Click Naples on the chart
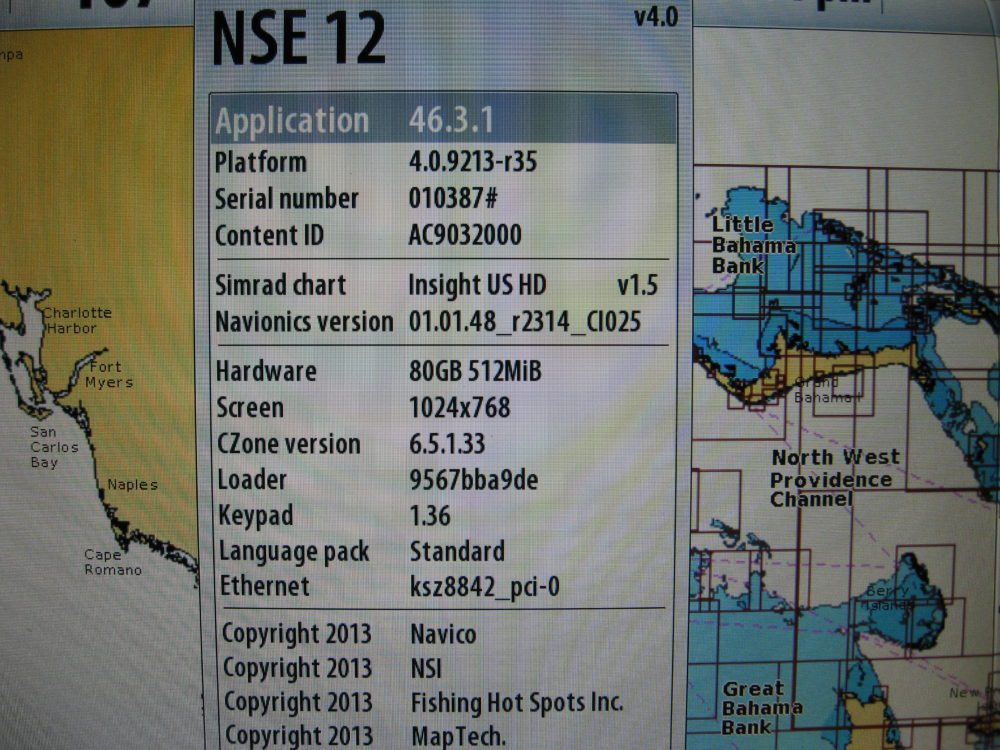 133,485
